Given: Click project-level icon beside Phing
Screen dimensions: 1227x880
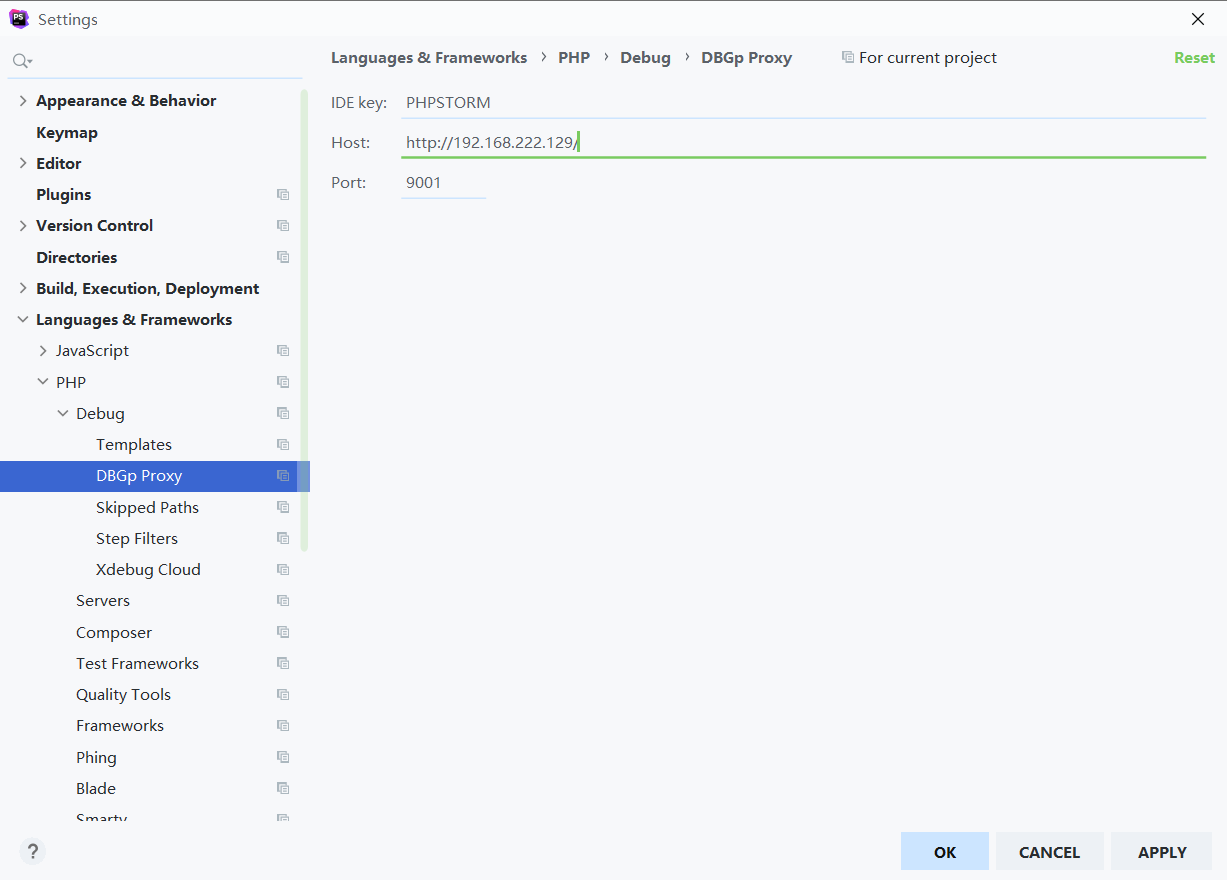Looking at the screenshot, I should 283,757.
